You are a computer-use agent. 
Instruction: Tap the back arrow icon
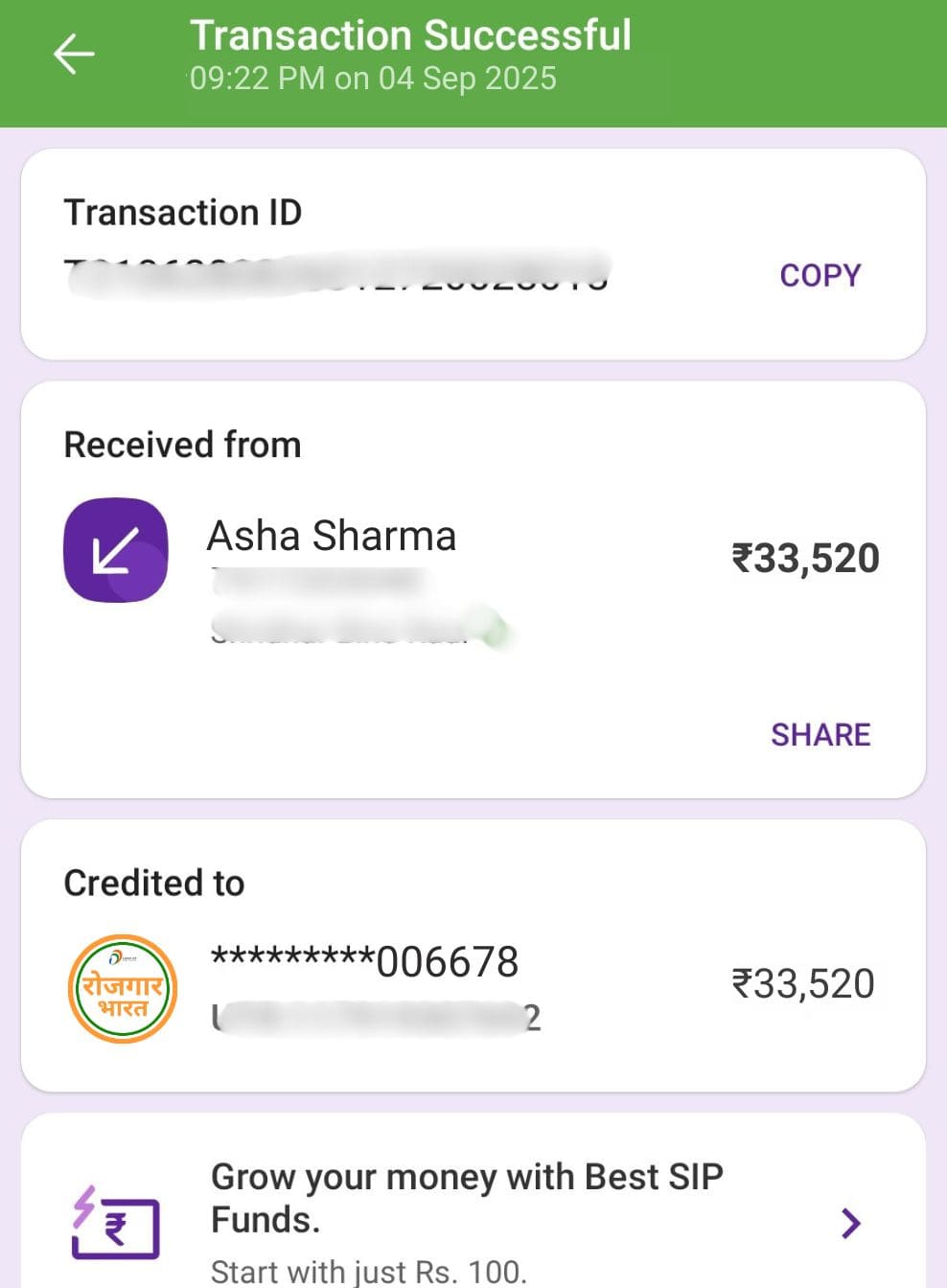pyautogui.click(x=74, y=54)
